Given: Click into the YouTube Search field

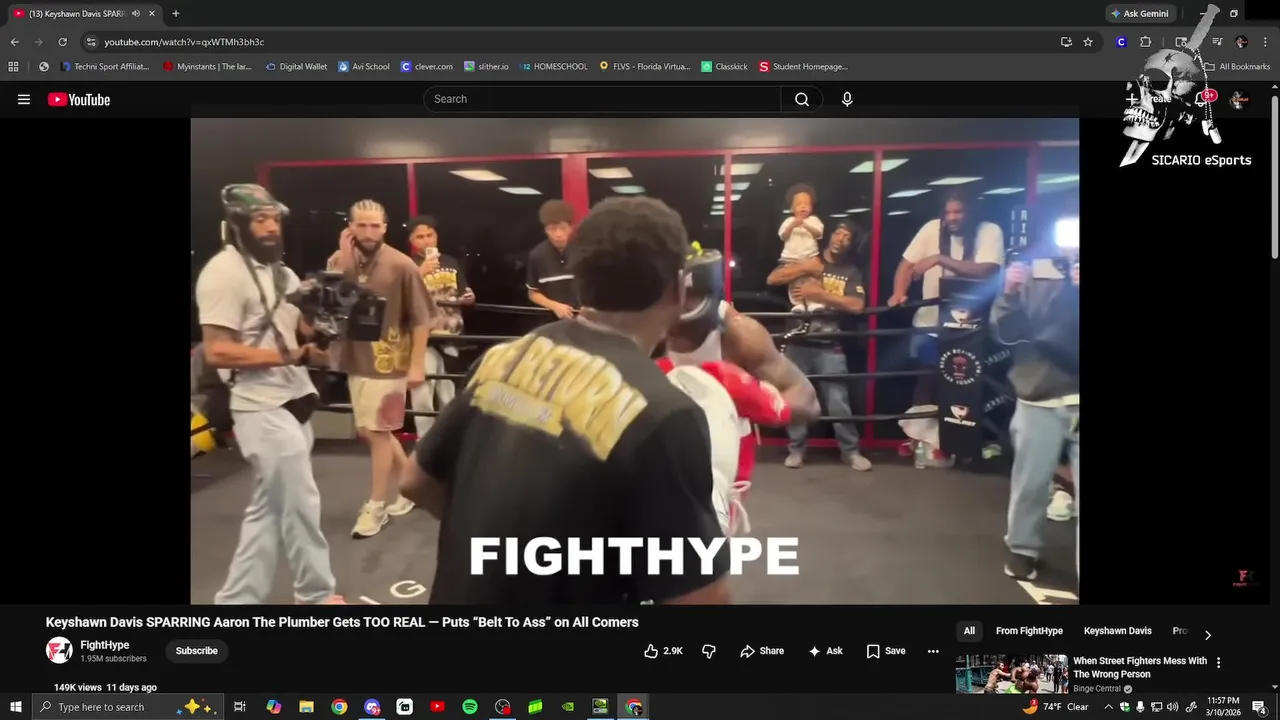Looking at the screenshot, I should click(602, 99).
